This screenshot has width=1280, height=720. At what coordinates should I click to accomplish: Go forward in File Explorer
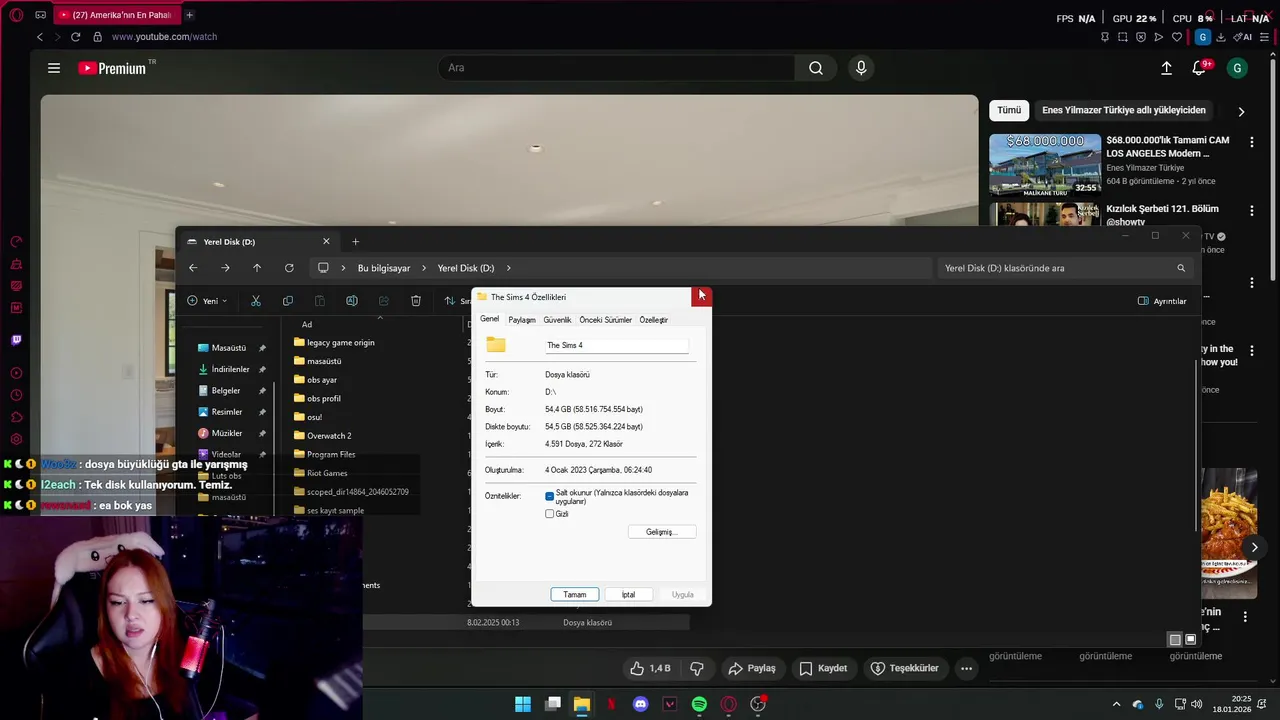point(225,268)
